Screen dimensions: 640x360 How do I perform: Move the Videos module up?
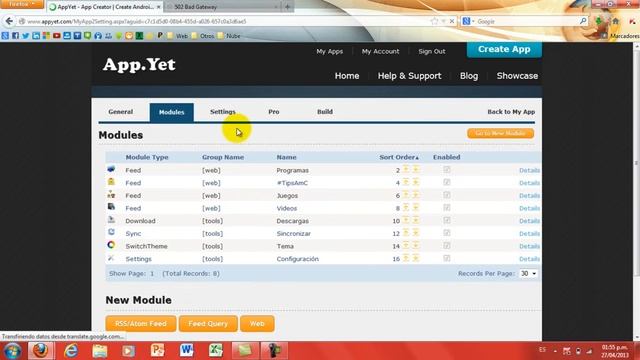point(406,207)
